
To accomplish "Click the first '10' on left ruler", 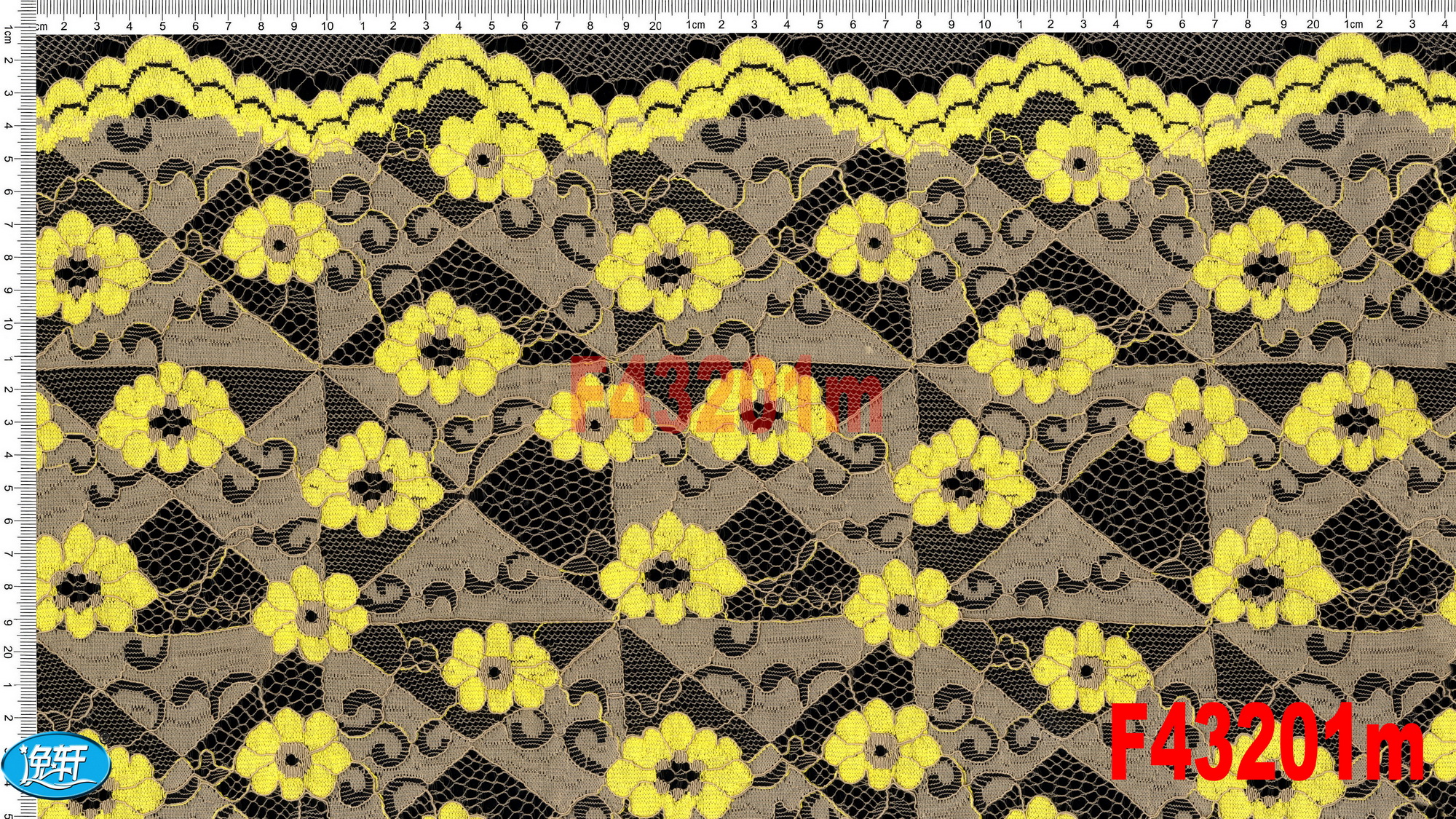I will pos(8,324).
